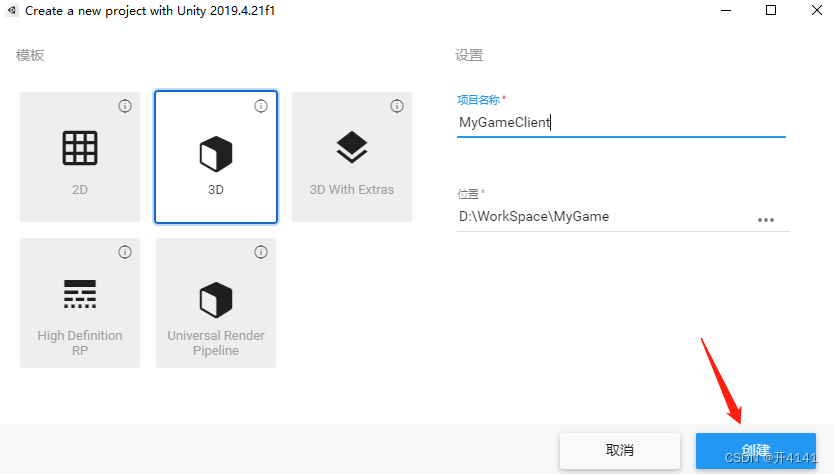Show info for Universal Render Pipeline template

261,252
